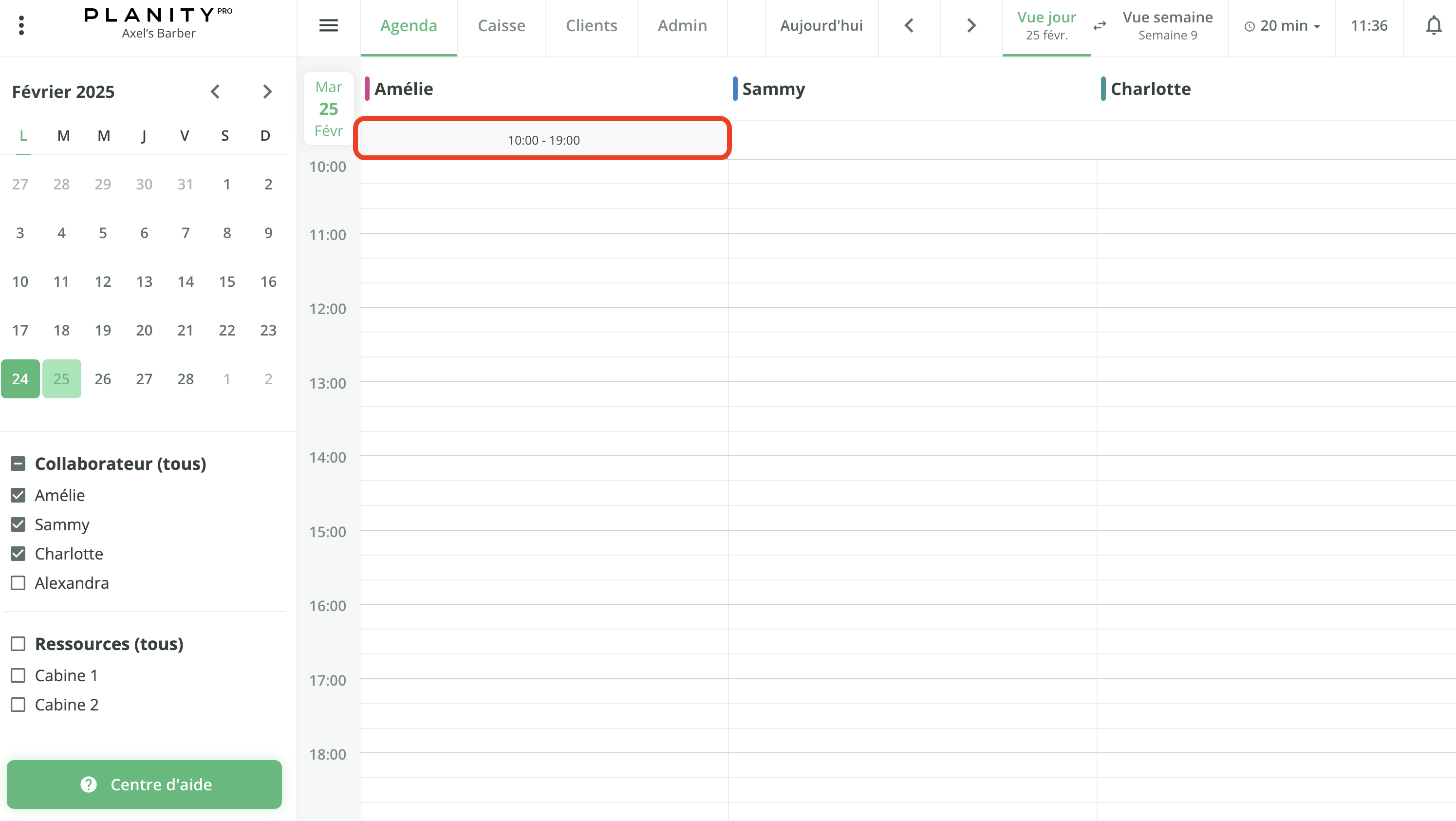Click the Aujourd'hui button

click(x=821, y=25)
